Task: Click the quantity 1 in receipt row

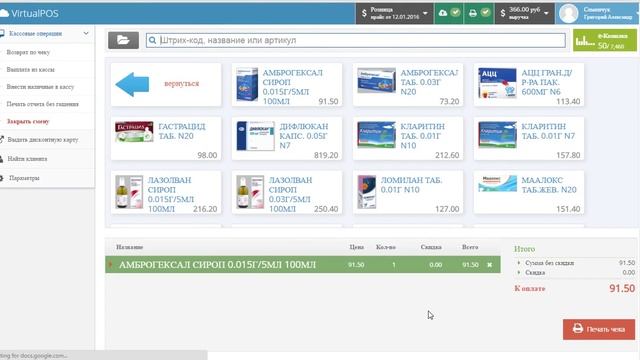Action: pos(393,265)
